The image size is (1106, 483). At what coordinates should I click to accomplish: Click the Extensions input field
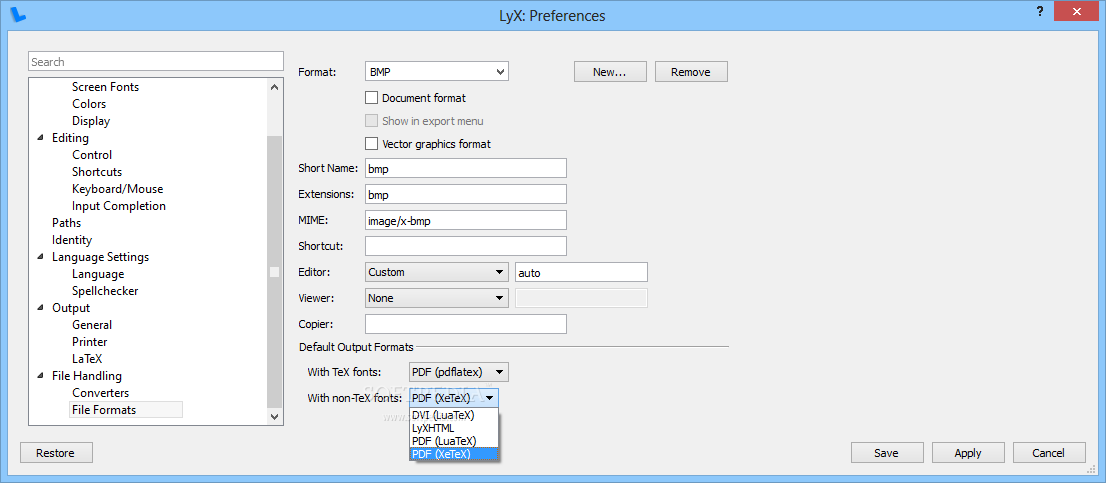[466, 194]
